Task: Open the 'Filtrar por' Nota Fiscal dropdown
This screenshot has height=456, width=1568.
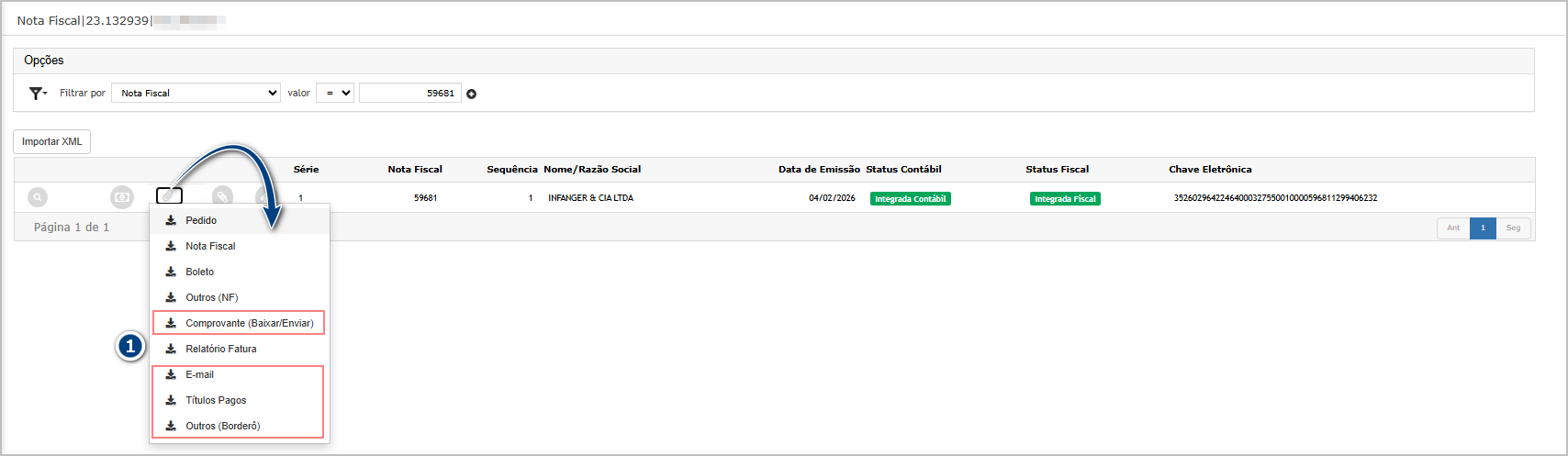Action: (x=196, y=93)
